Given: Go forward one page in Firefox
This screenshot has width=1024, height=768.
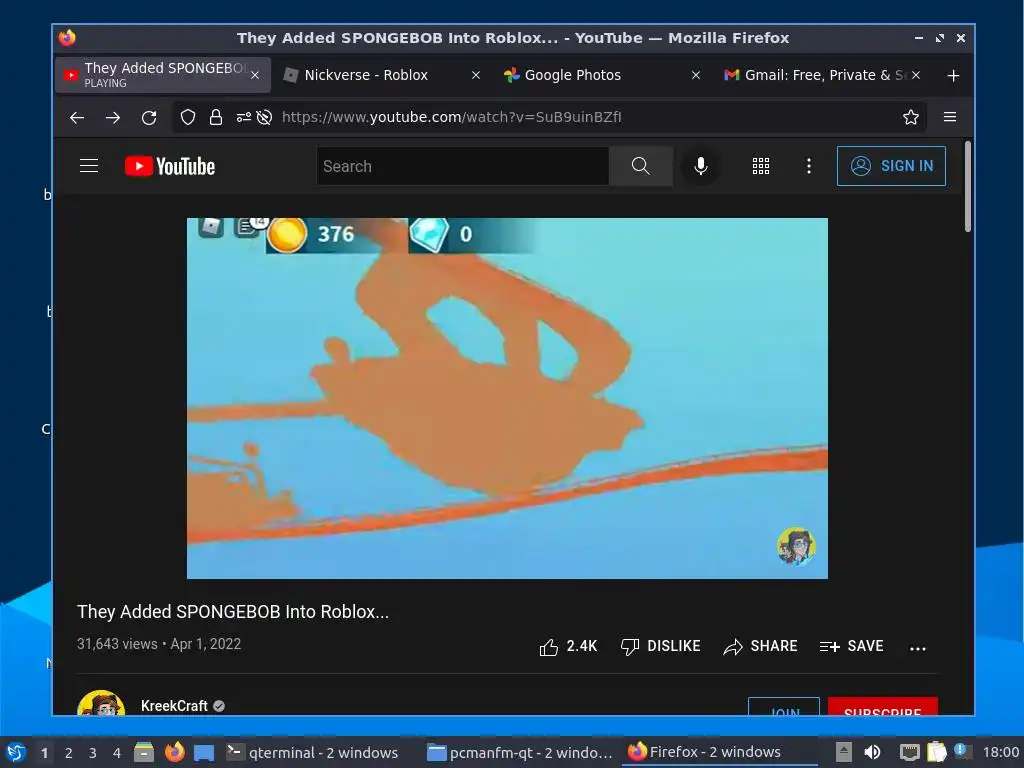Looking at the screenshot, I should click(113, 118).
